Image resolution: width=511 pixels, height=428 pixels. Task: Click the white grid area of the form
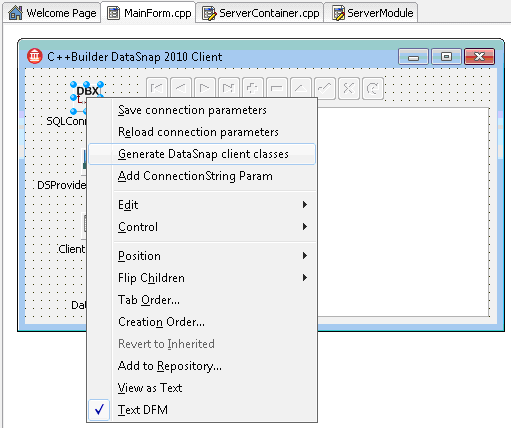click(x=403, y=212)
